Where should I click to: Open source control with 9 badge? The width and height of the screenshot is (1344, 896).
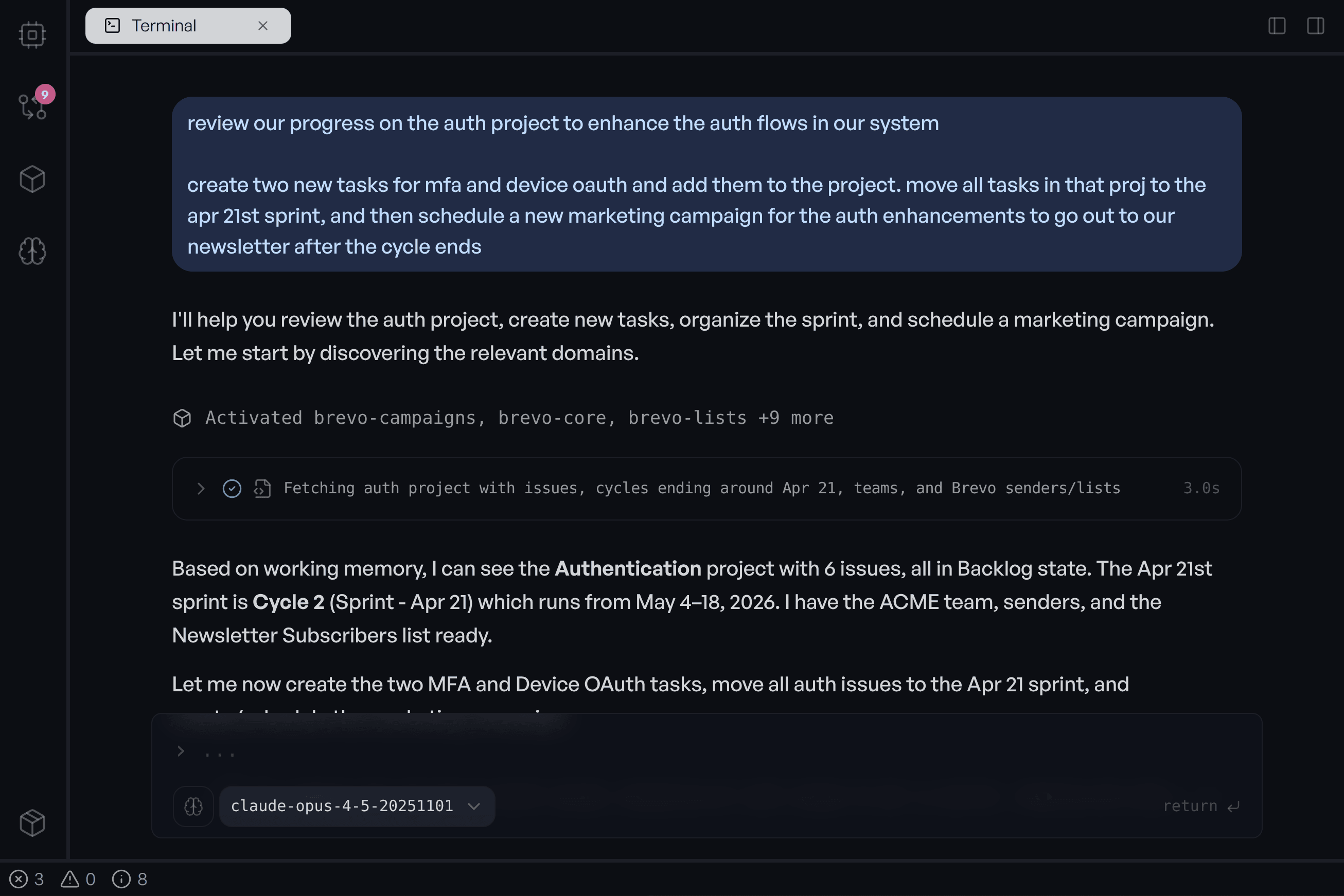(32, 107)
